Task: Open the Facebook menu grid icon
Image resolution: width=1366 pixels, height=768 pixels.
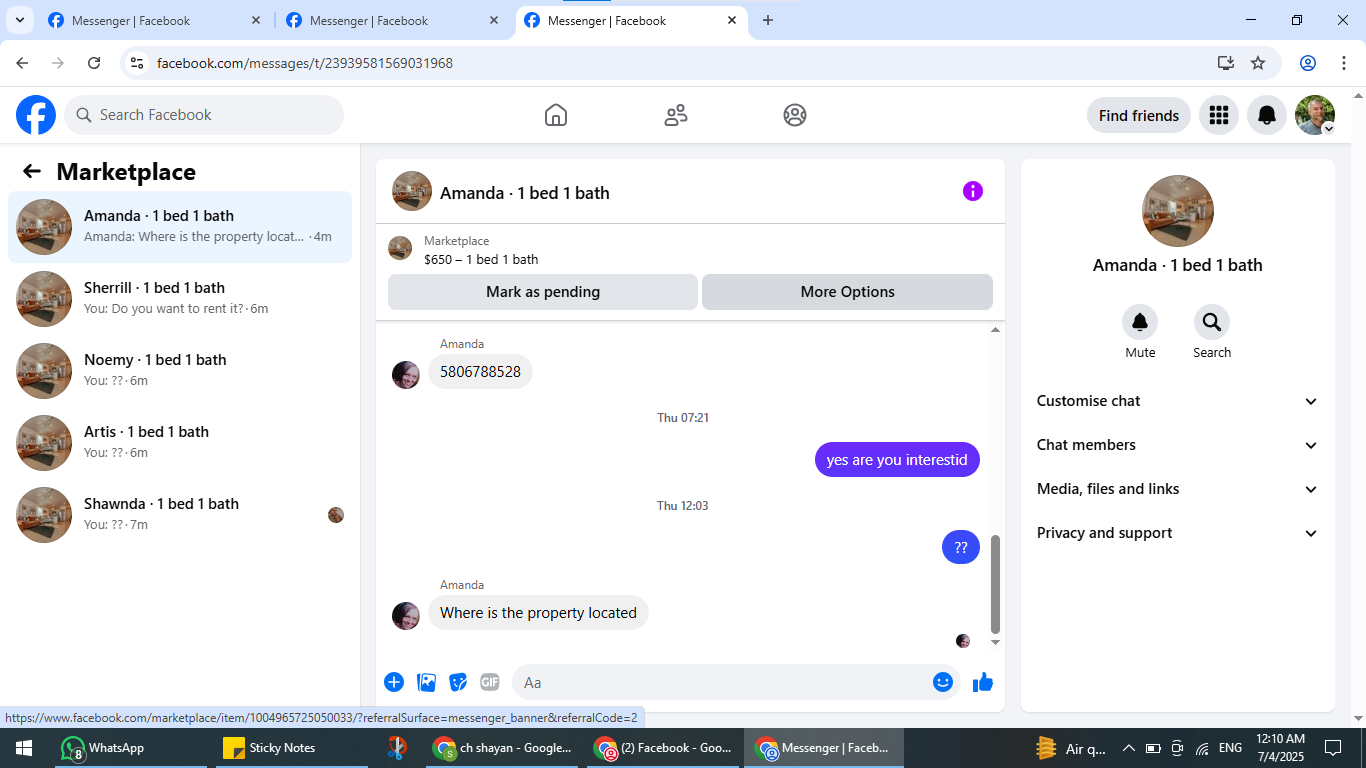Action: 1218,115
